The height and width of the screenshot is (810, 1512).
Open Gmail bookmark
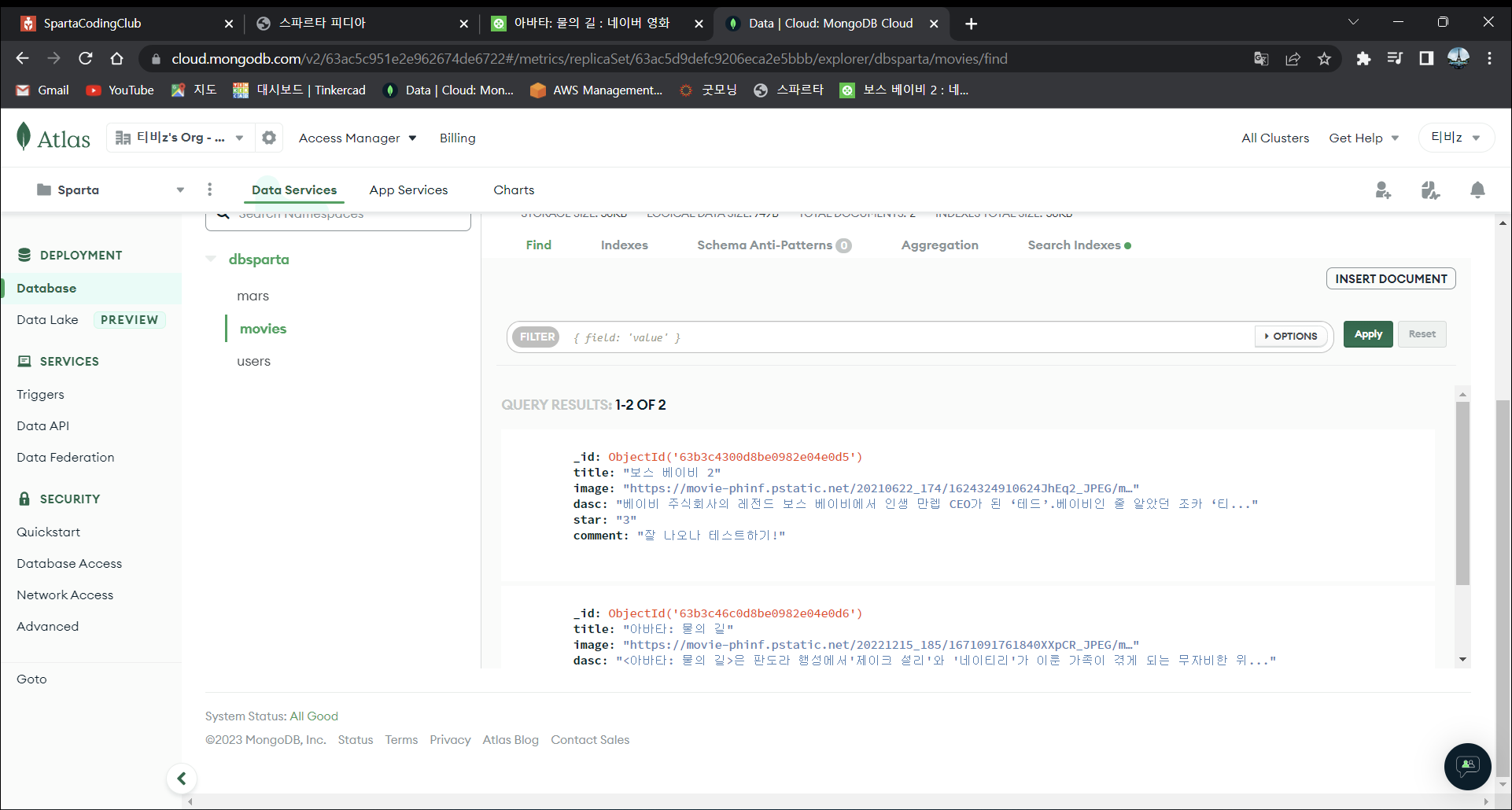click(x=42, y=90)
